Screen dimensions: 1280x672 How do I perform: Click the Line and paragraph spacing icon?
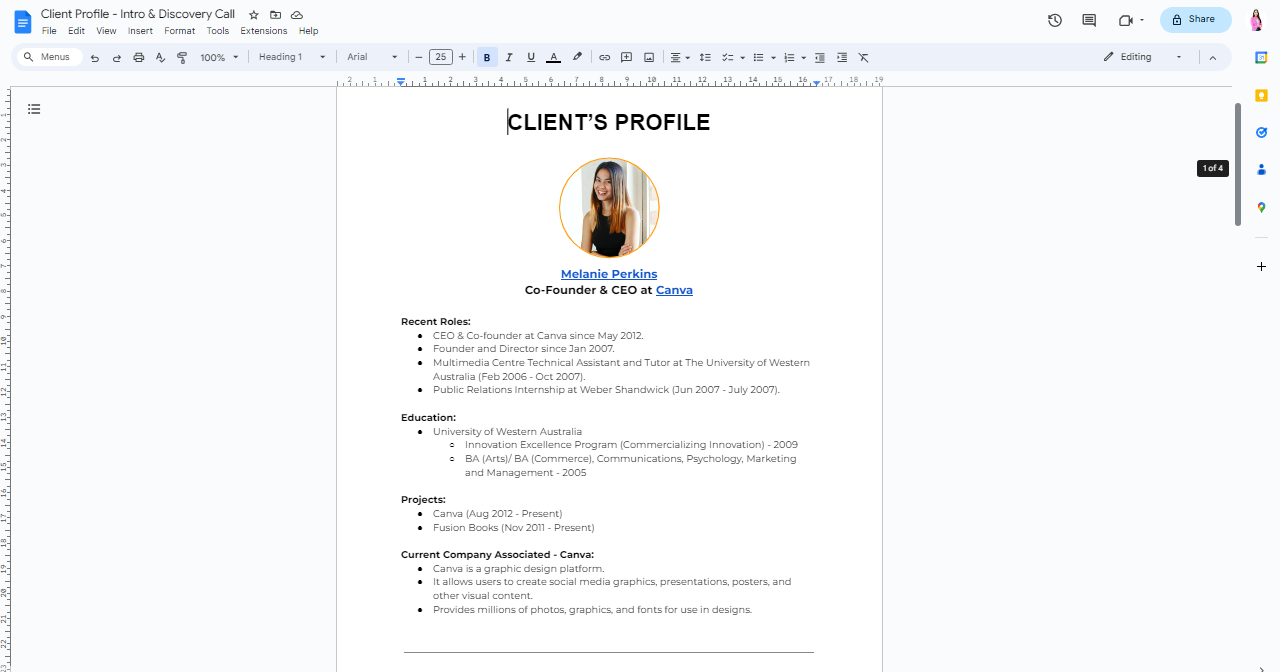pos(705,57)
